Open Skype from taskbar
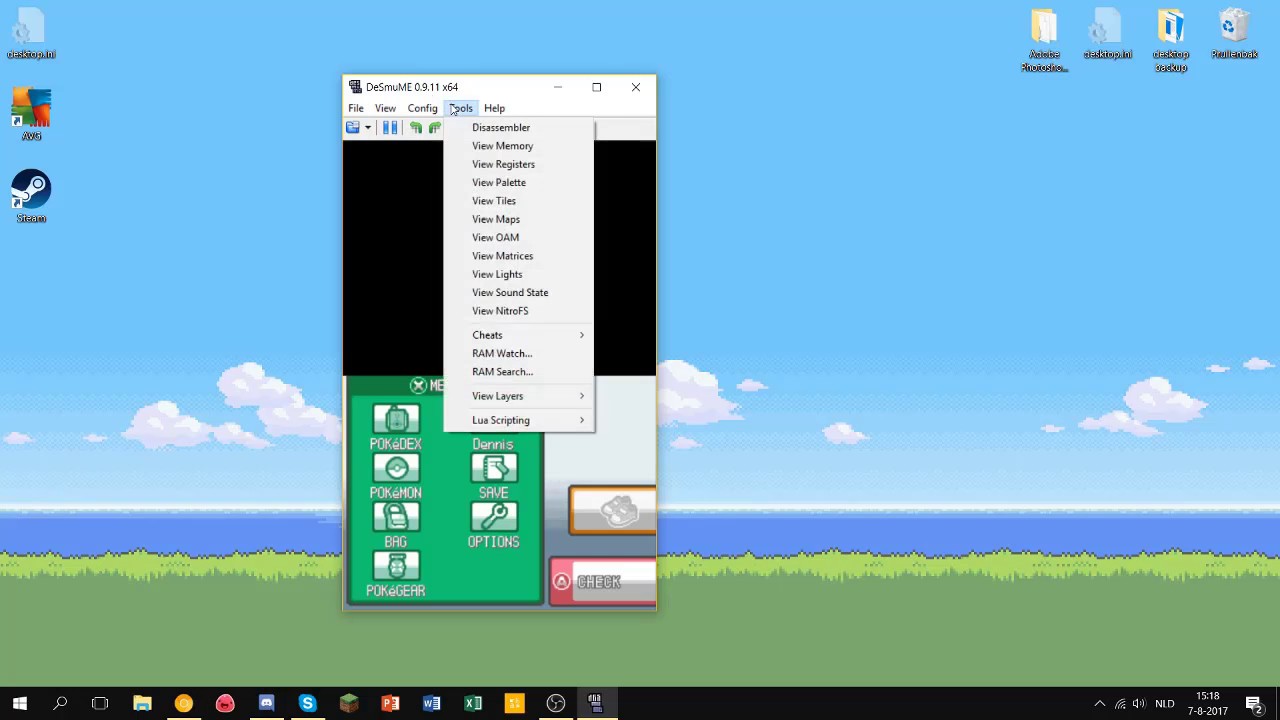Viewport: 1280px width, 720px height. pos(307,704)
